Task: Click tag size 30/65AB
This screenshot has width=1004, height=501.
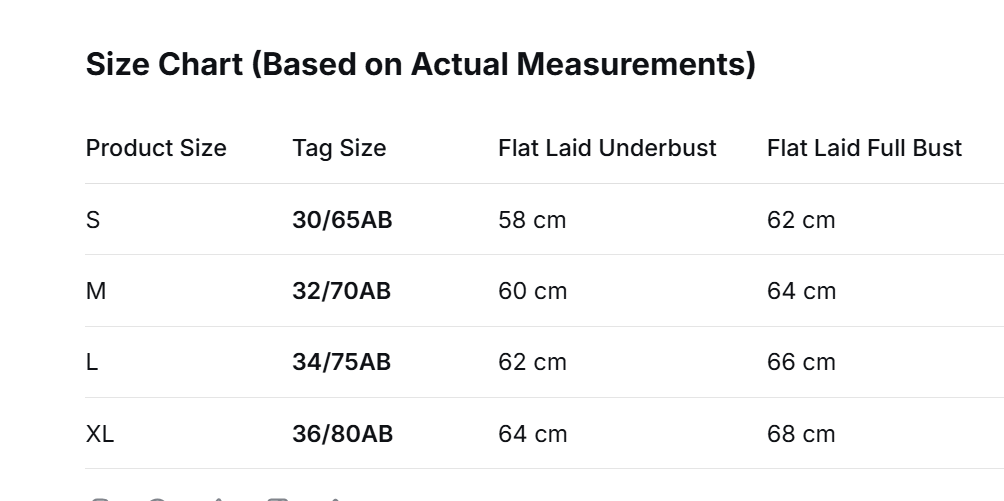Action: (x=342, y=220)
